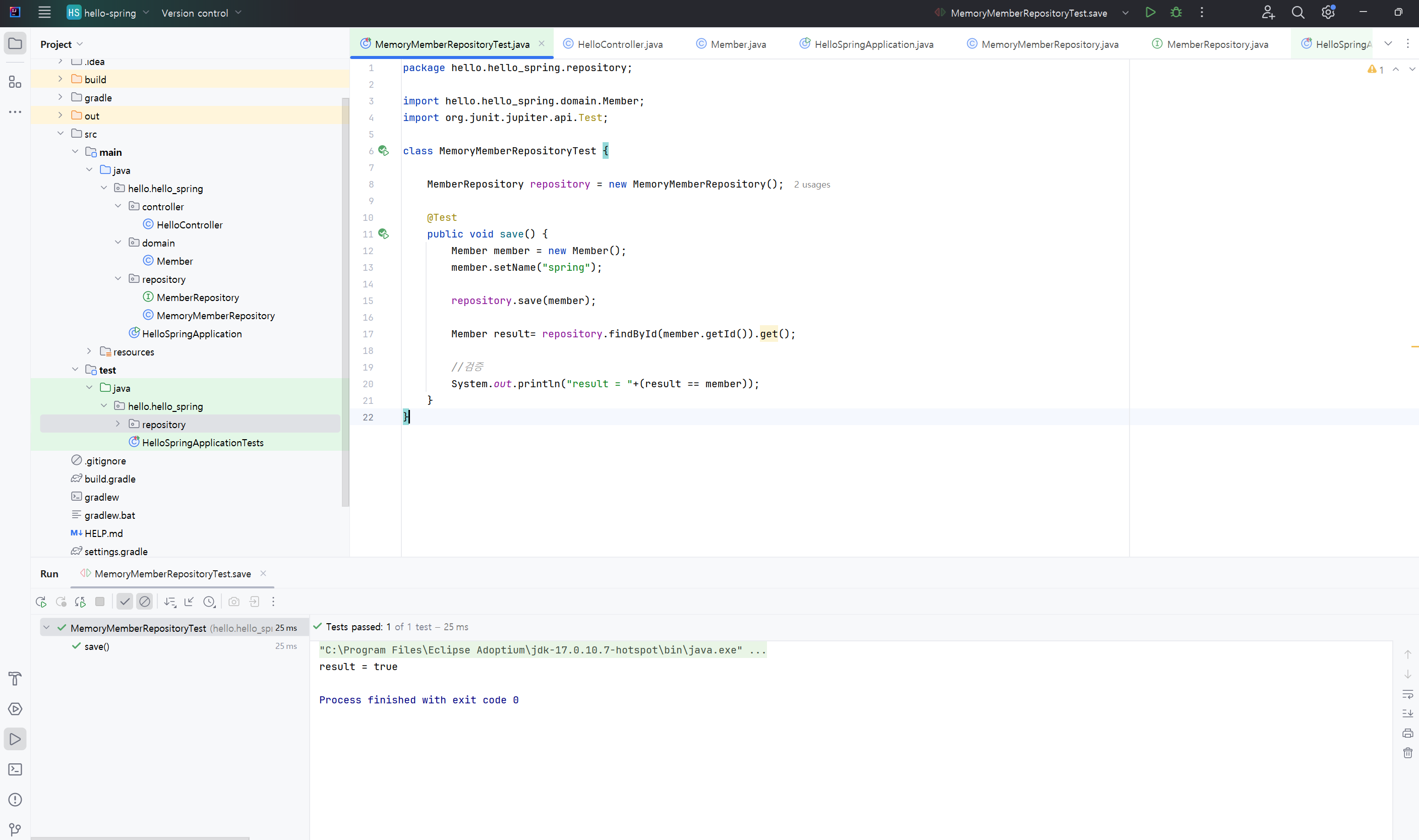Collapse the controller package

click(x=117, y=206)
